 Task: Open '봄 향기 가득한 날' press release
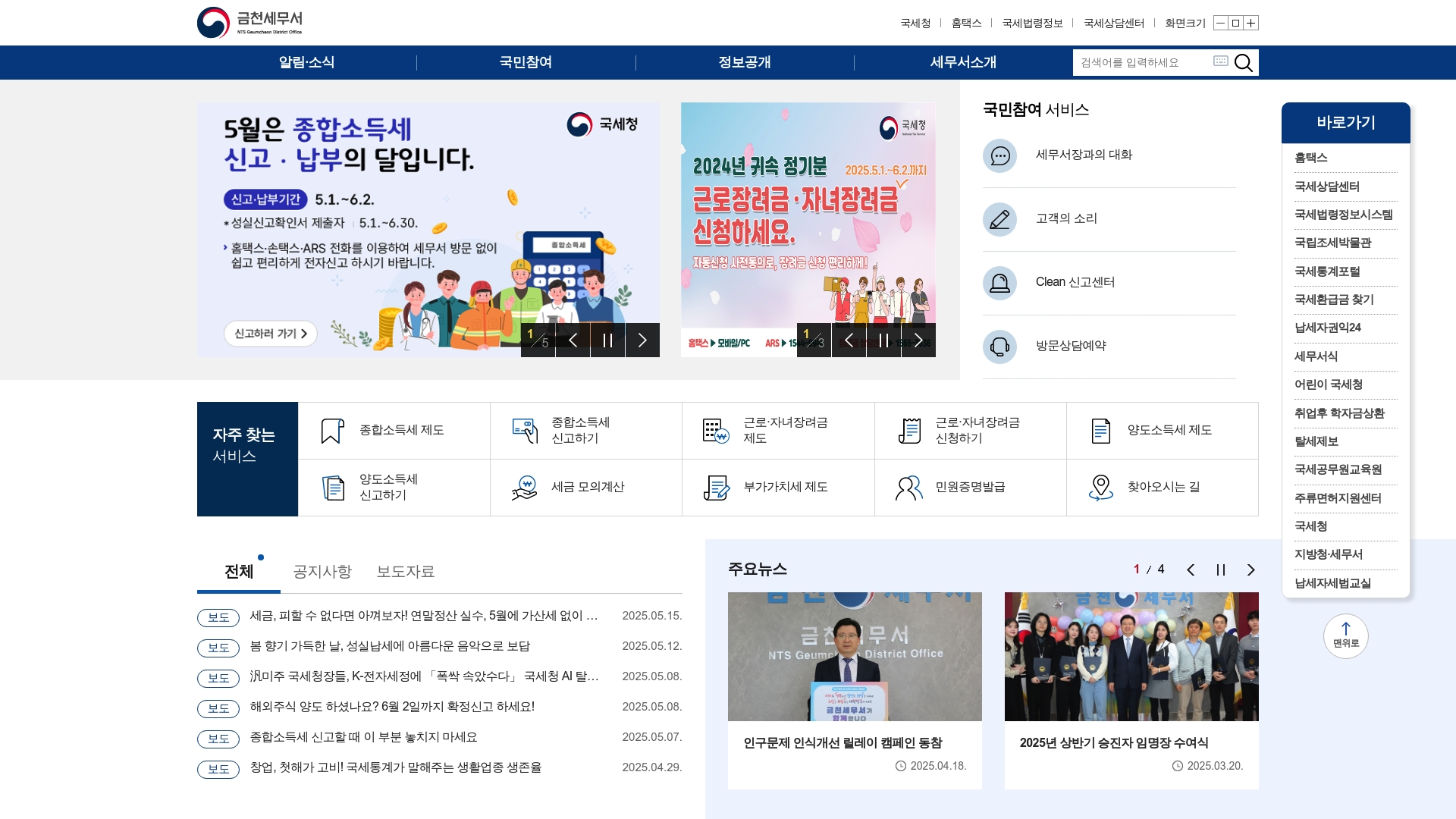[x=390, y=646]
